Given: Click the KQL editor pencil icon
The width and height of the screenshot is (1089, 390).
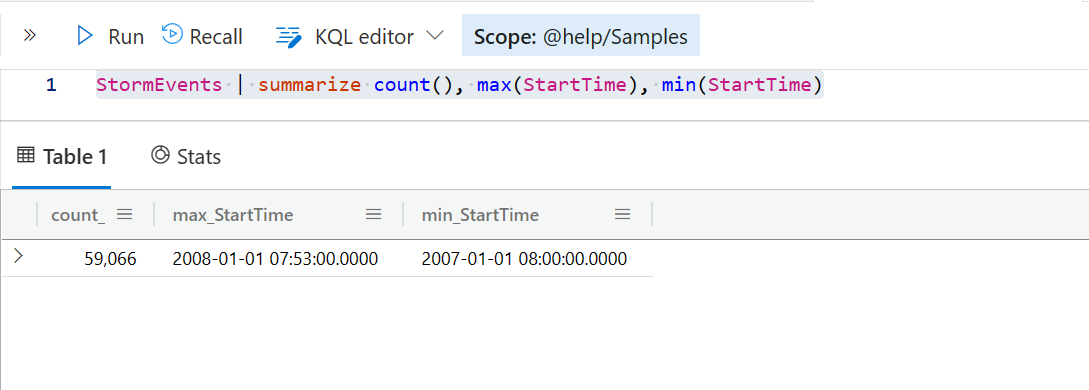Looking at the screenshot, I should [289, 37].
